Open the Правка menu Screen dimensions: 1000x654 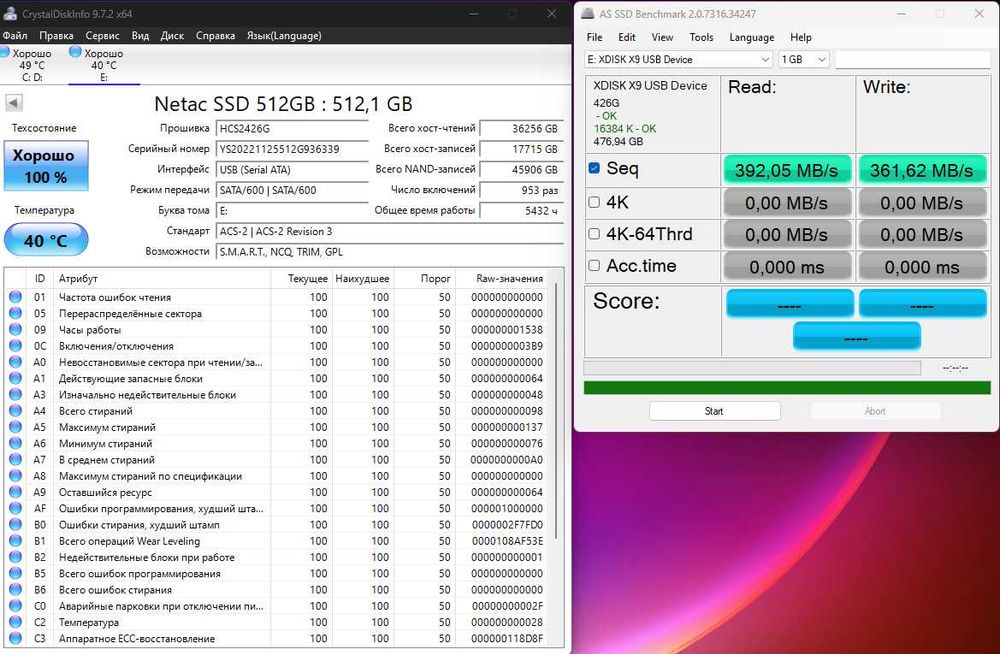click(56, 36)
